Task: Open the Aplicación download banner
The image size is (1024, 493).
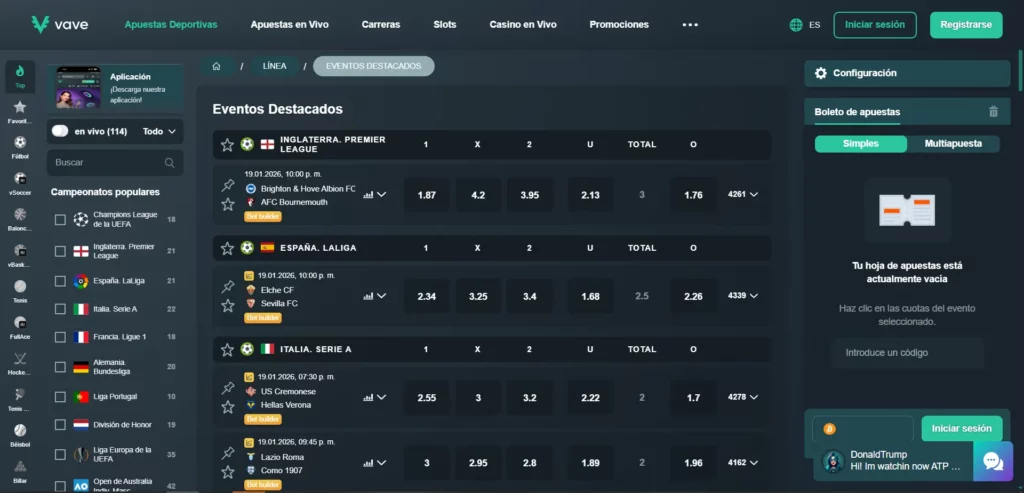Action: pyautogui.click(x=115, y=89)
